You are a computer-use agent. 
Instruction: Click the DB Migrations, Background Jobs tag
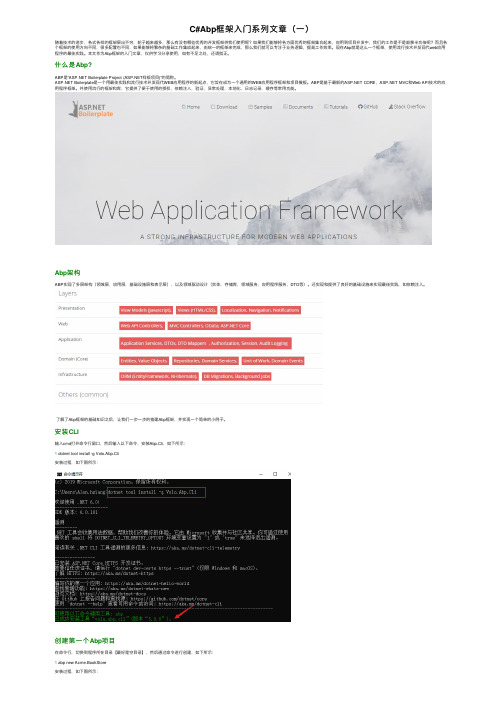237,376
